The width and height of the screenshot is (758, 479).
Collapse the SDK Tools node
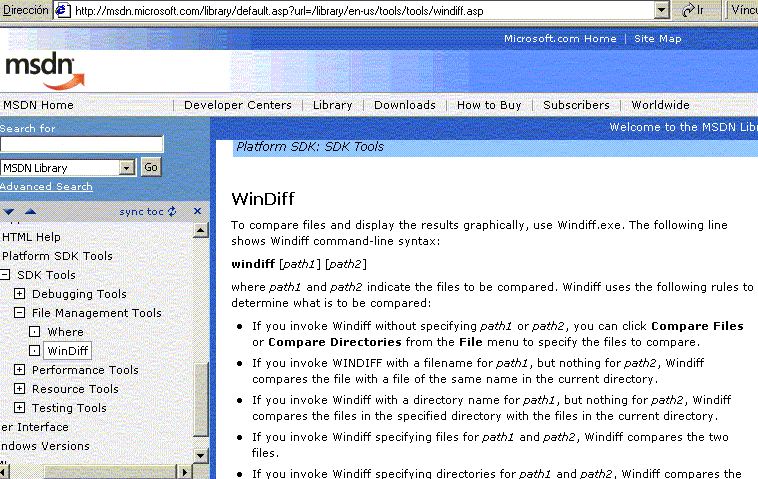tap(5, 275)
